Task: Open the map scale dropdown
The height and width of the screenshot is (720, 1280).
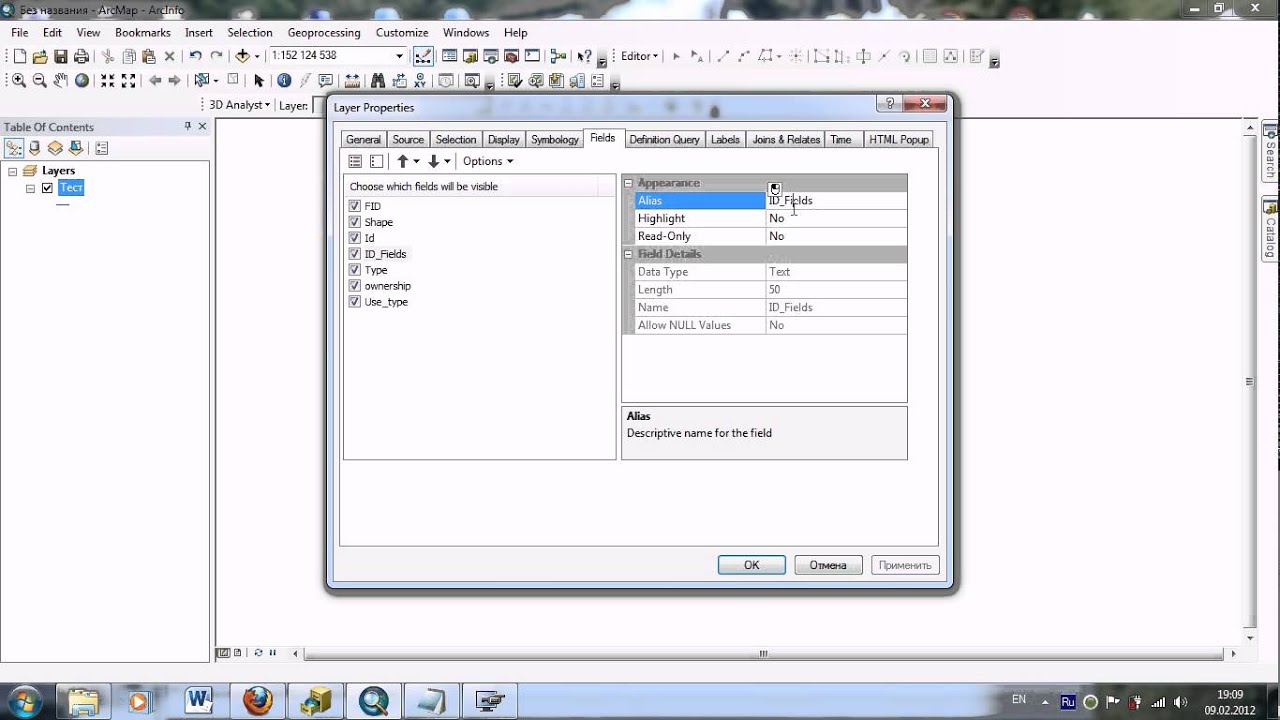Action: (399, 56)
